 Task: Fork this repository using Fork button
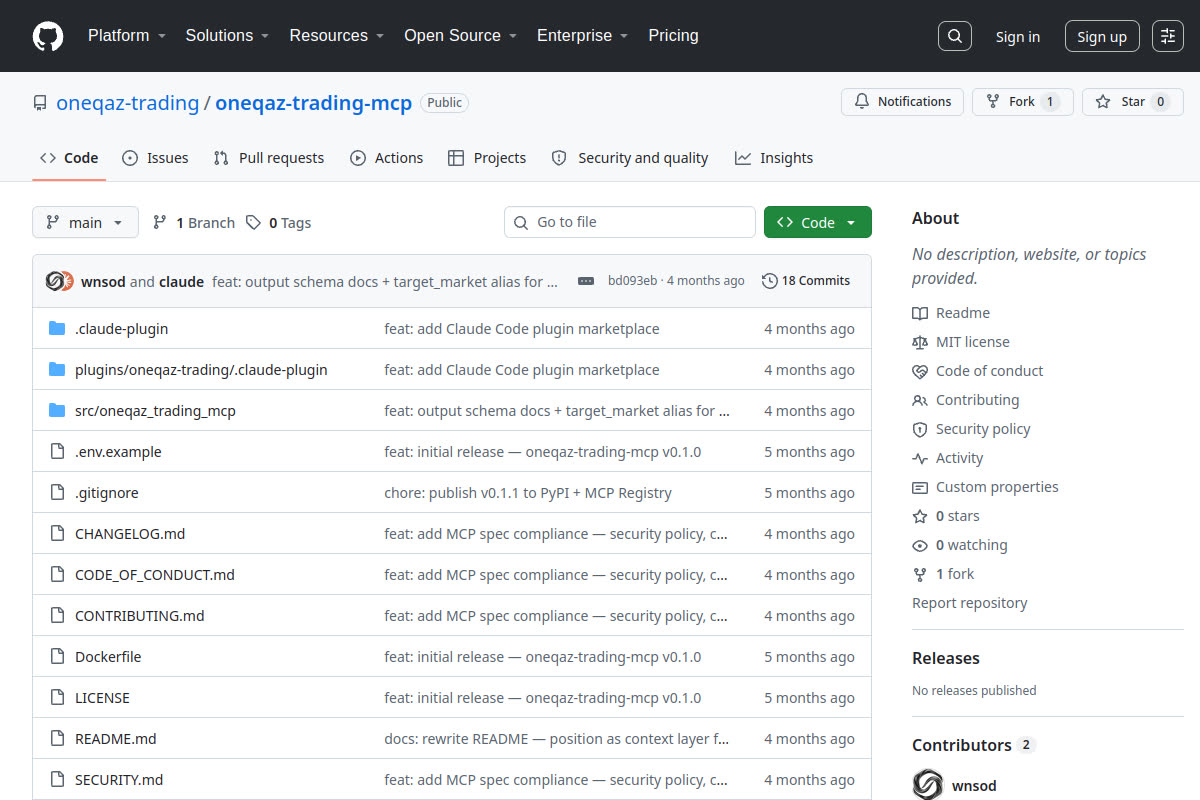click(1022, 102)
